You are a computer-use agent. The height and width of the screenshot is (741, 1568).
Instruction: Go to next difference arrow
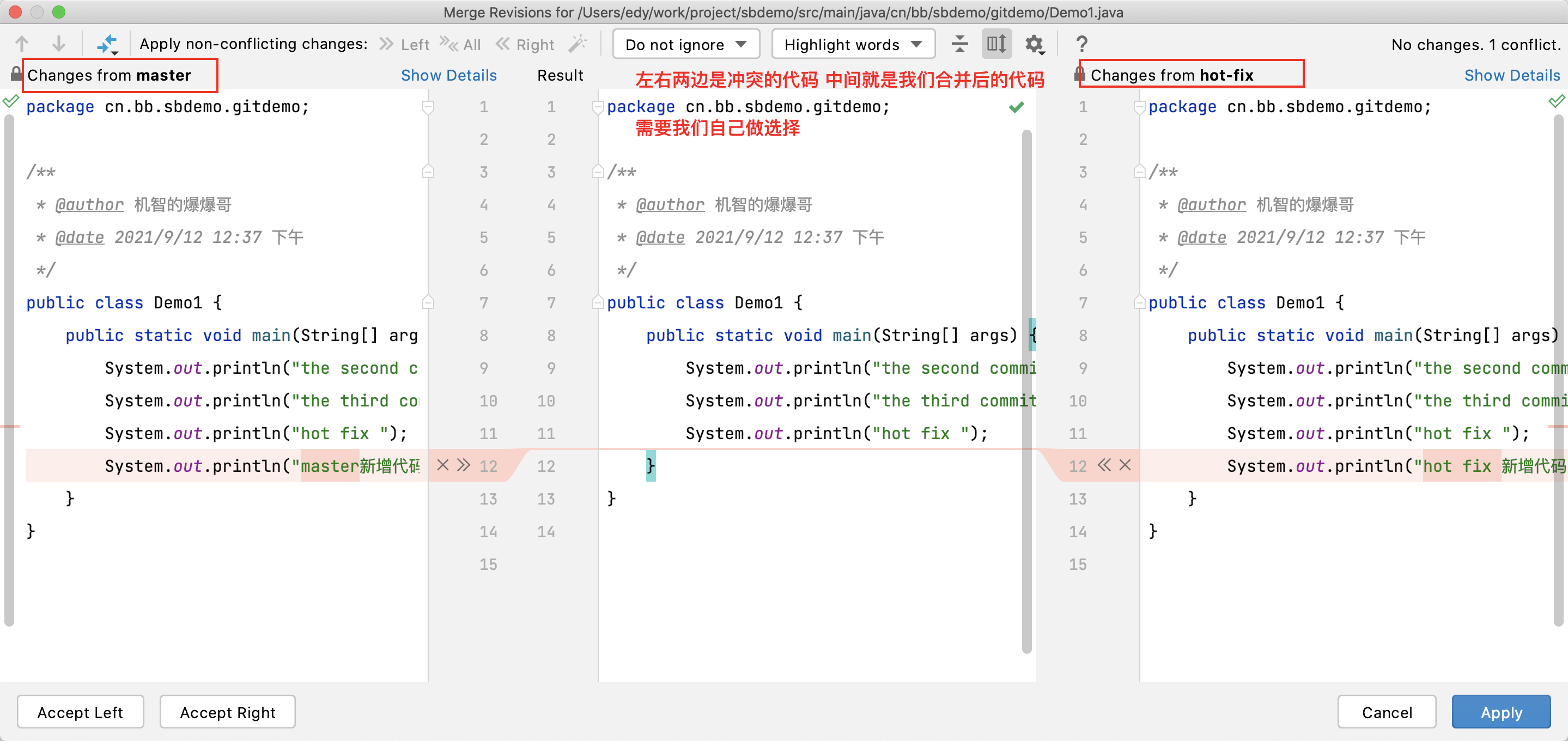58,44
